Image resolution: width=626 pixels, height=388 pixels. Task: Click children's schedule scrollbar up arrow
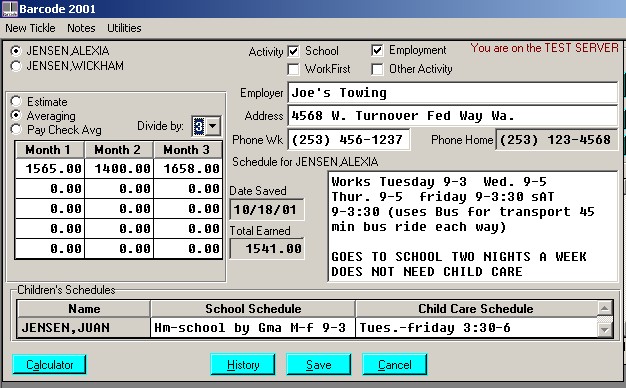604,308
